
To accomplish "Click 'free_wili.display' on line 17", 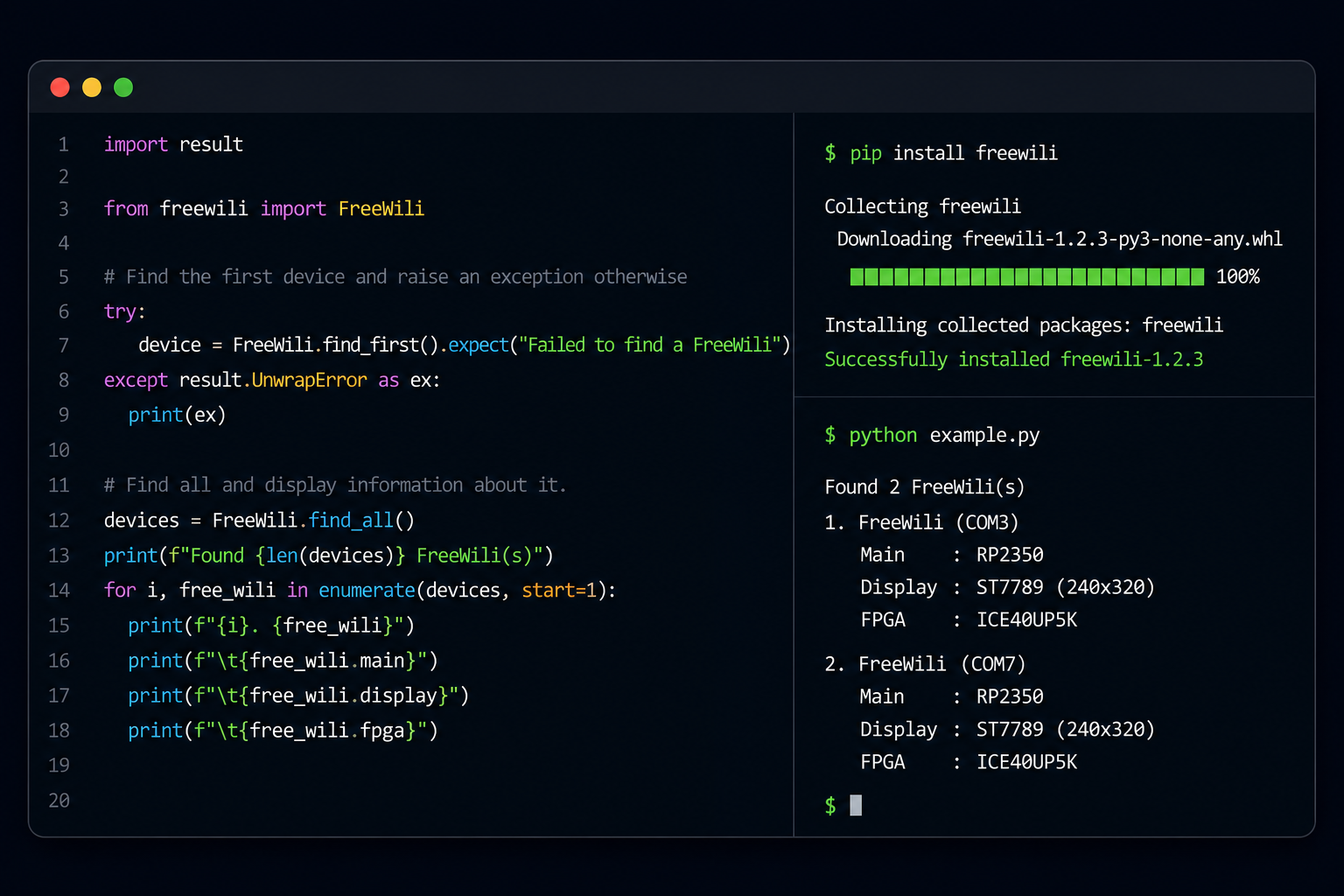I will tap(343, 696).
